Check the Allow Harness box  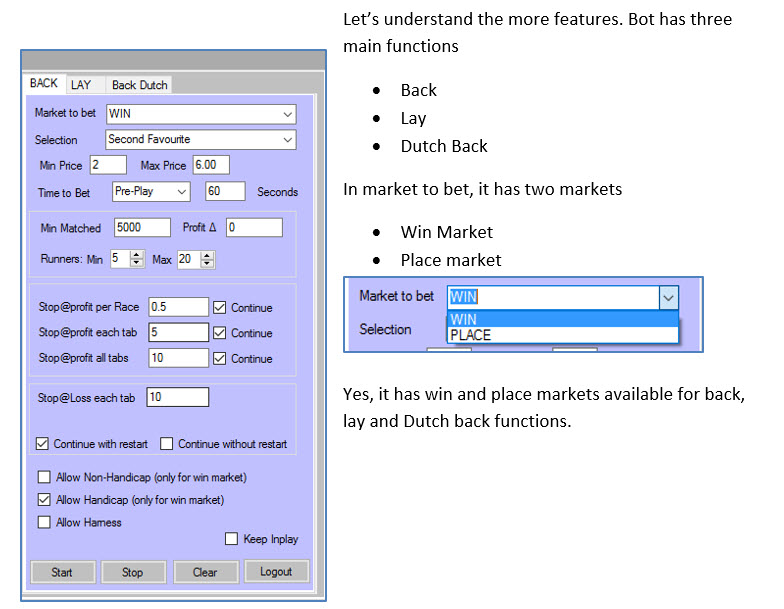pos(44,522)
